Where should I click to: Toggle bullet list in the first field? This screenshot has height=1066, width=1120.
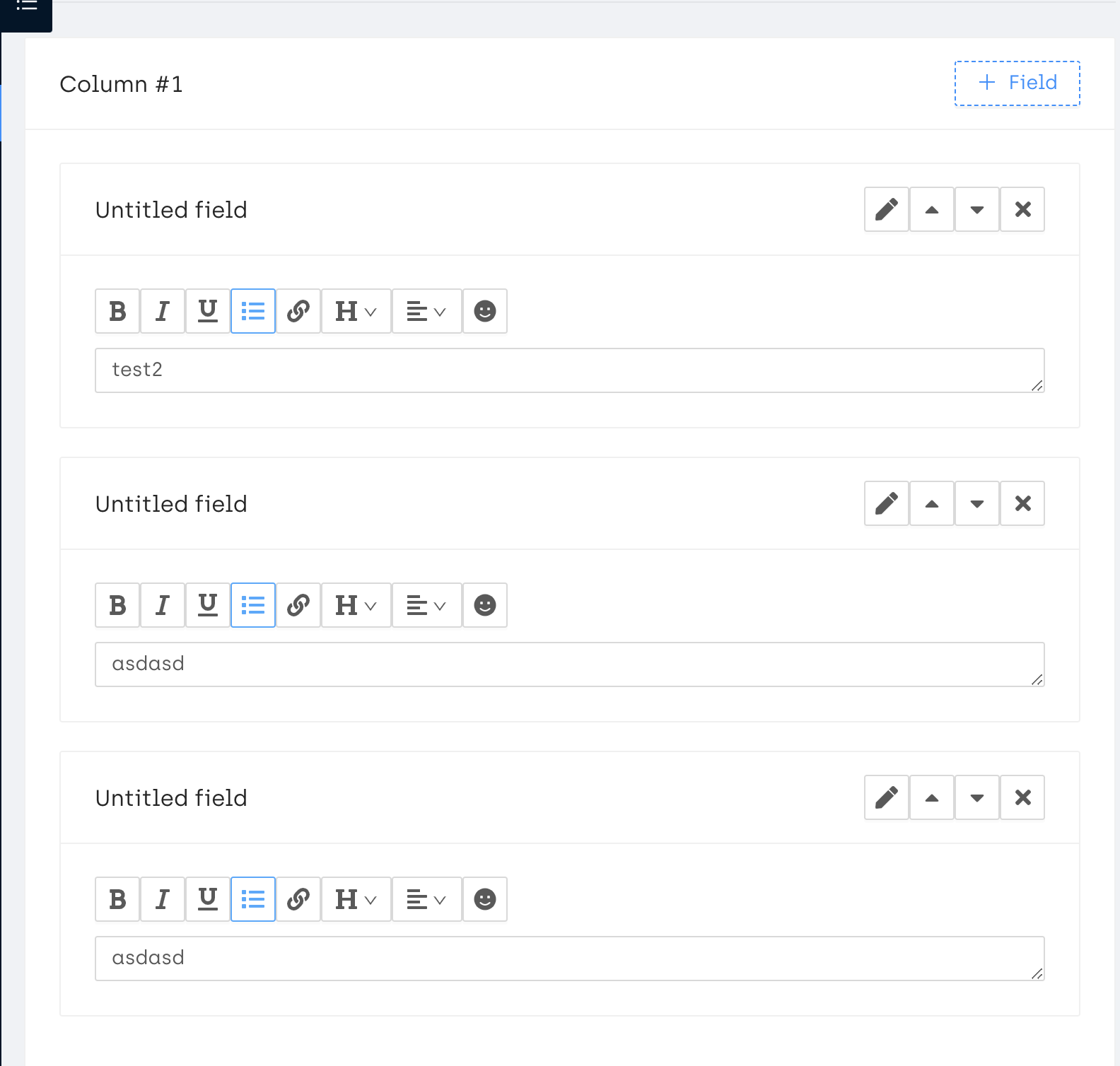pyautogui.click(x=253, y=311)
